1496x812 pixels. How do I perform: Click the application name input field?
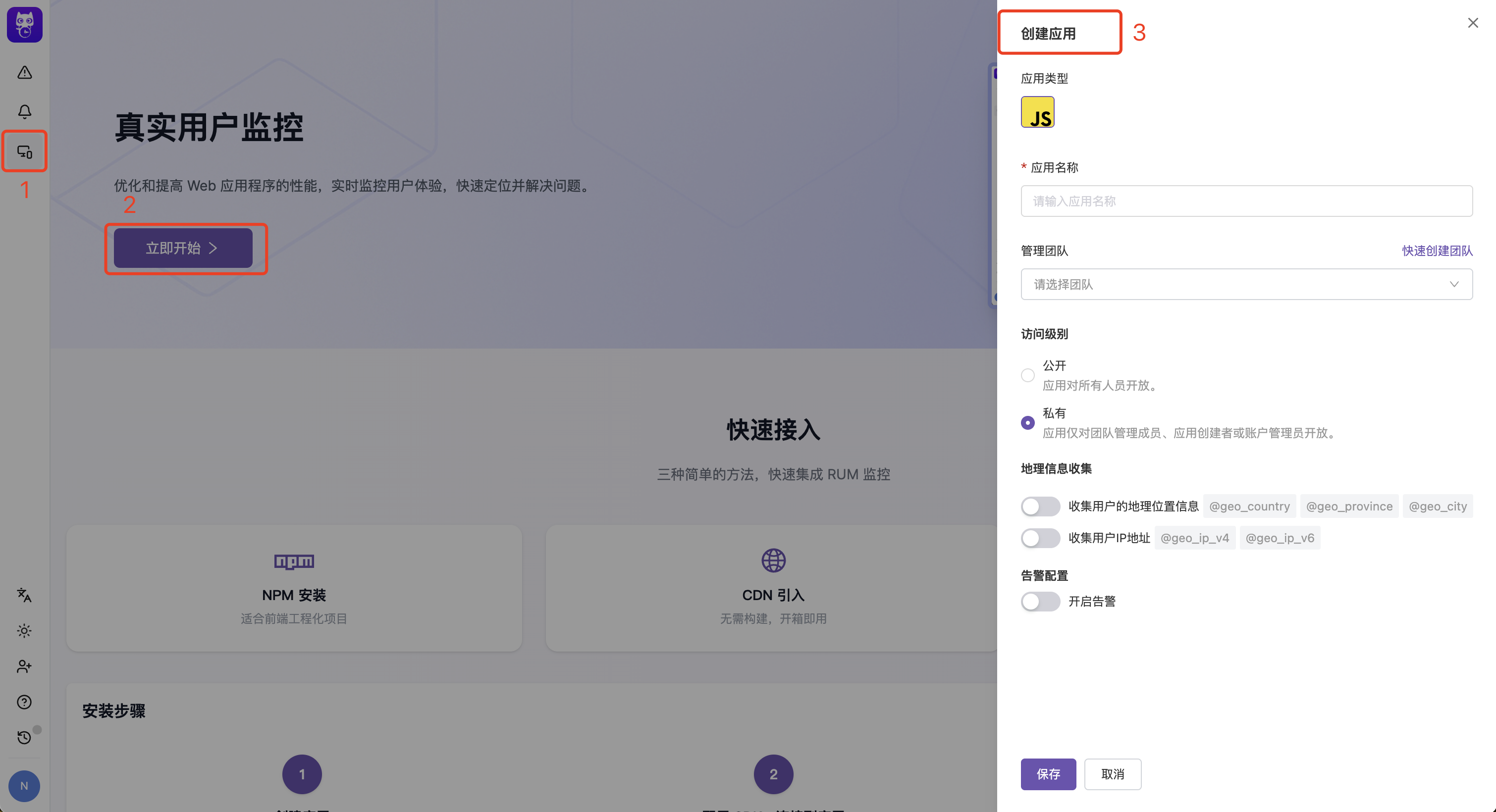(1246, 201)
